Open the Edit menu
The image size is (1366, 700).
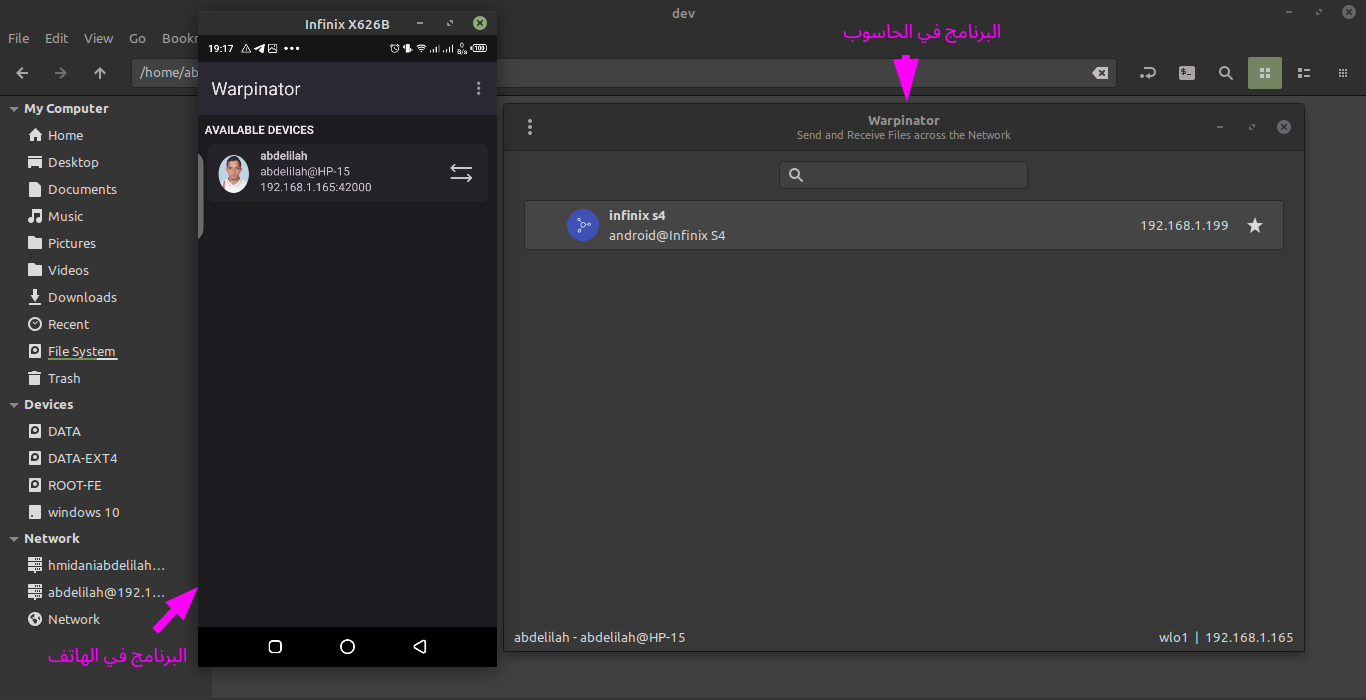pos(56,38)
